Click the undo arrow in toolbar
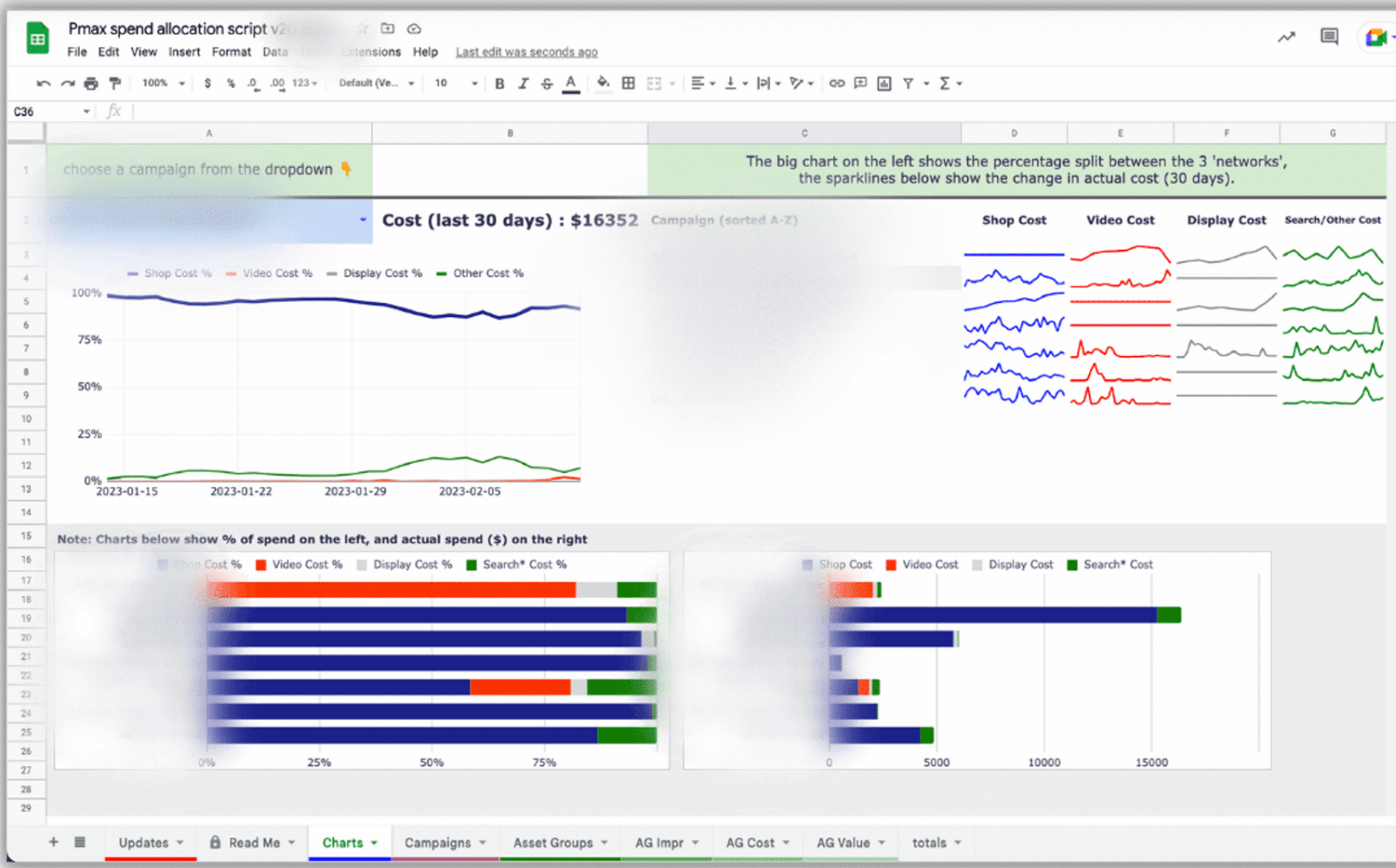The image size is (1396, 868). point(43,83)
